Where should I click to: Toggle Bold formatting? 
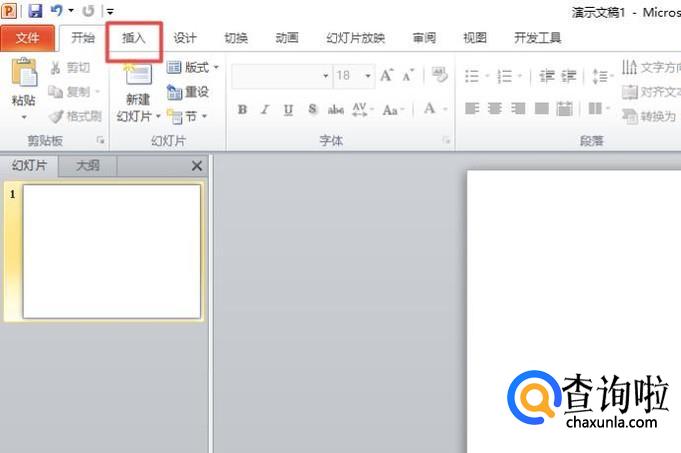(243, 110)
